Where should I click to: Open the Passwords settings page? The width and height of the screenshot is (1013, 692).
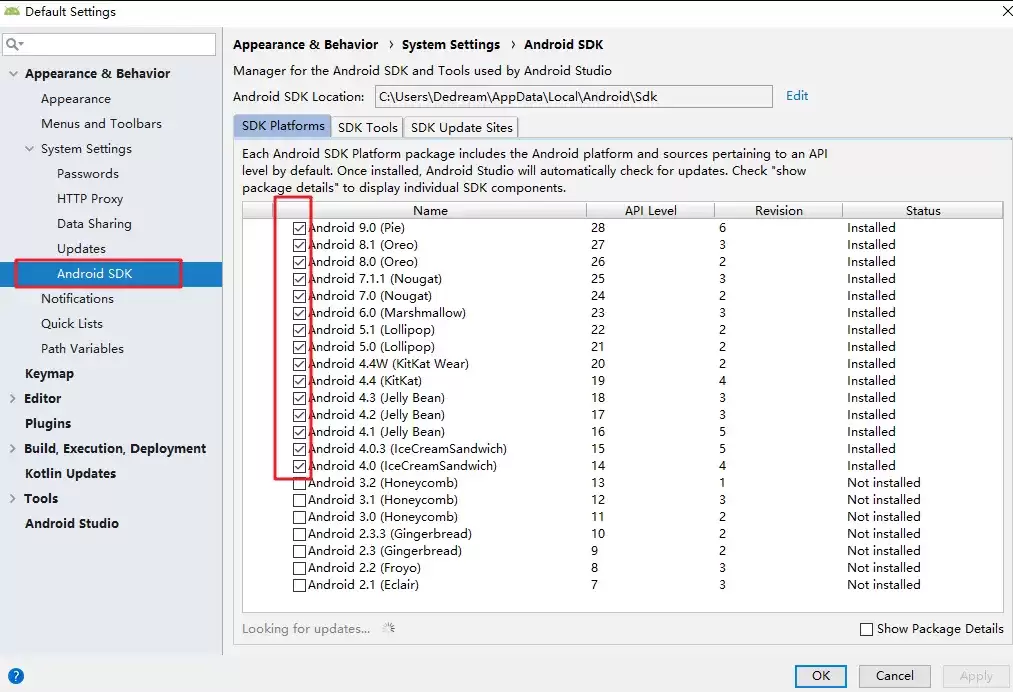point(88,174)
